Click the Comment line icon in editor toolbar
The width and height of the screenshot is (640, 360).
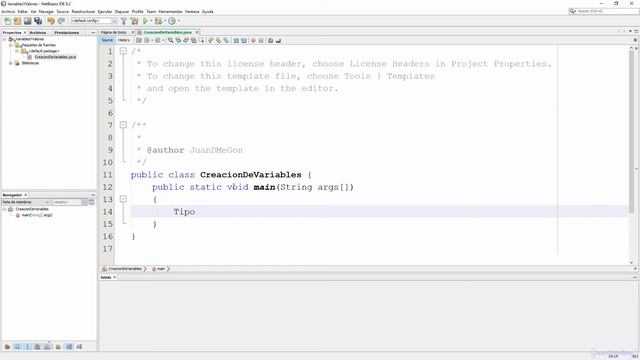pos(270,40)
